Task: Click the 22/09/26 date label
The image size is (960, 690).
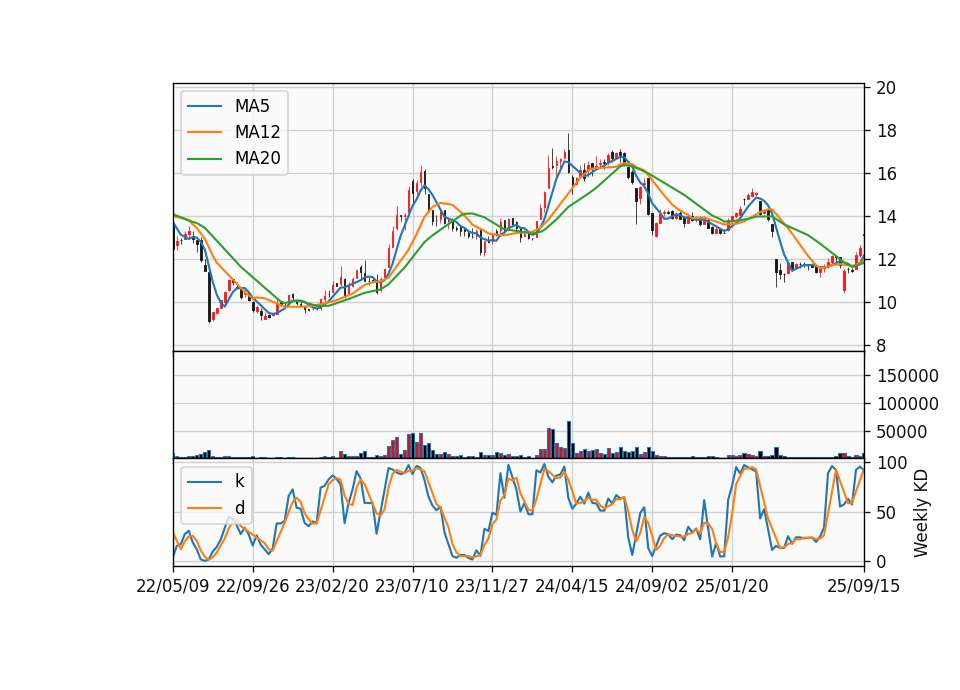Action: click(253, 586)
